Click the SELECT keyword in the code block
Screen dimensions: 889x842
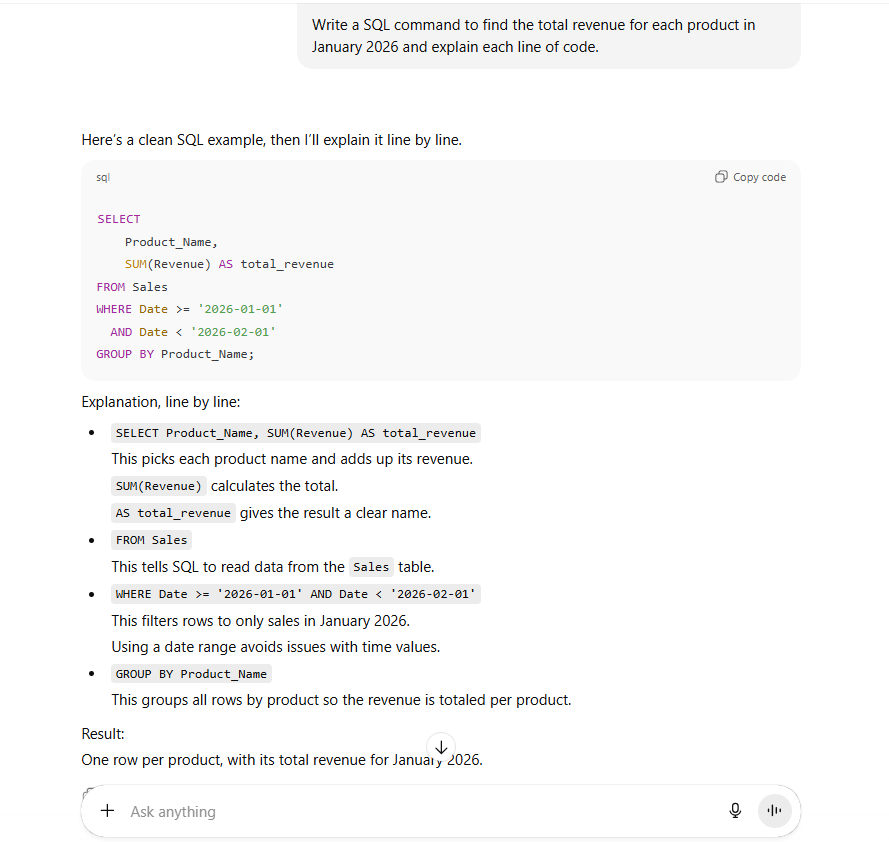(118, 218)
